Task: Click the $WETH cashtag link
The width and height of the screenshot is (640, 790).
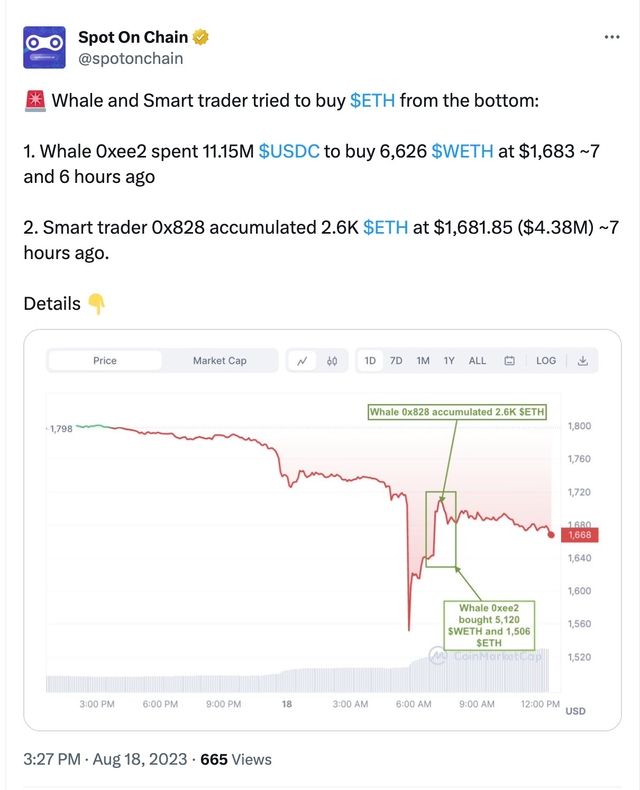Action: click(x=461, y=151)
